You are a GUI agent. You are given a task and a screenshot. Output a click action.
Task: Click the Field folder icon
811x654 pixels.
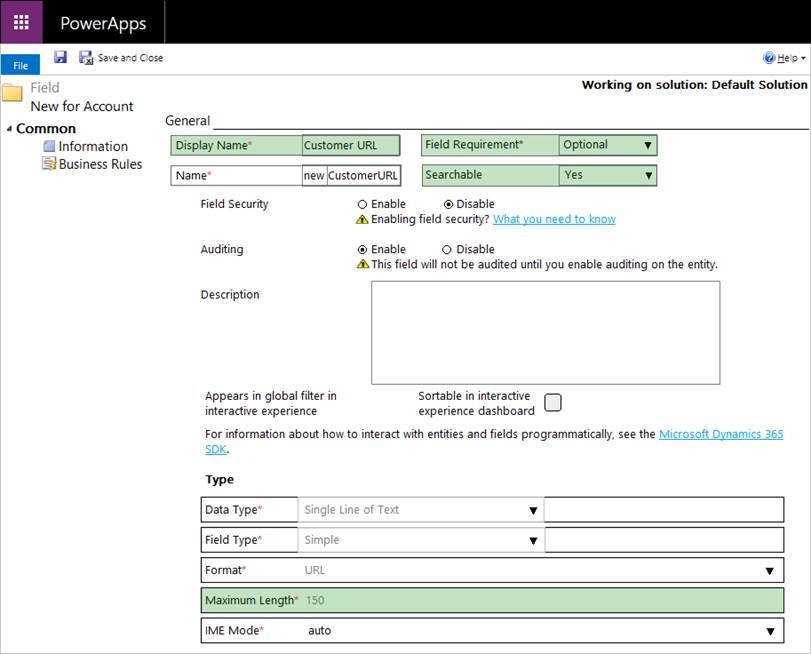tap(12, 94)
